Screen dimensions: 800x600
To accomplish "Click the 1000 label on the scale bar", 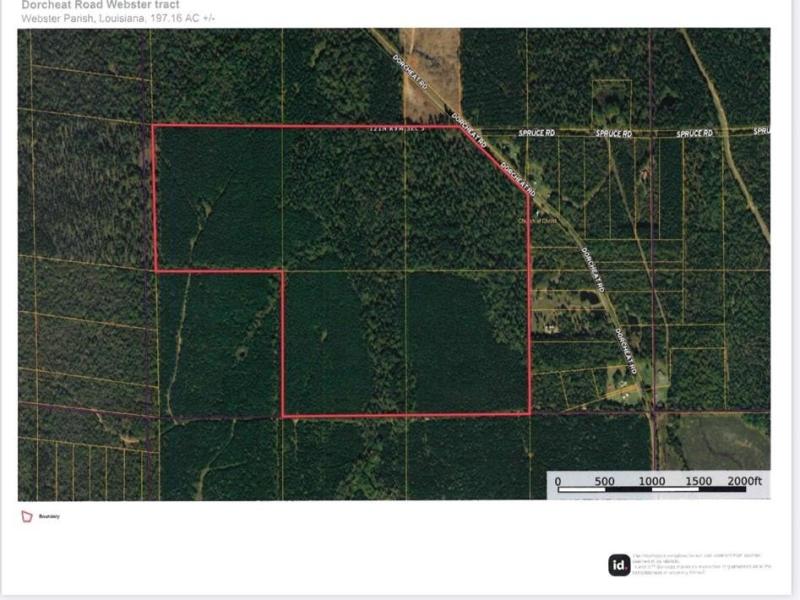I will 652,481.
